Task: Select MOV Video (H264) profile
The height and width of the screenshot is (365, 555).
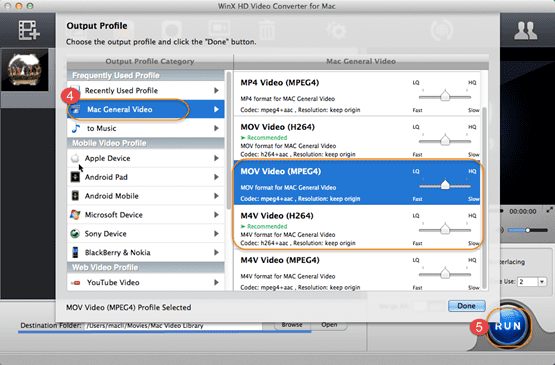Action: pyautogui.click(x=357, y=138)
